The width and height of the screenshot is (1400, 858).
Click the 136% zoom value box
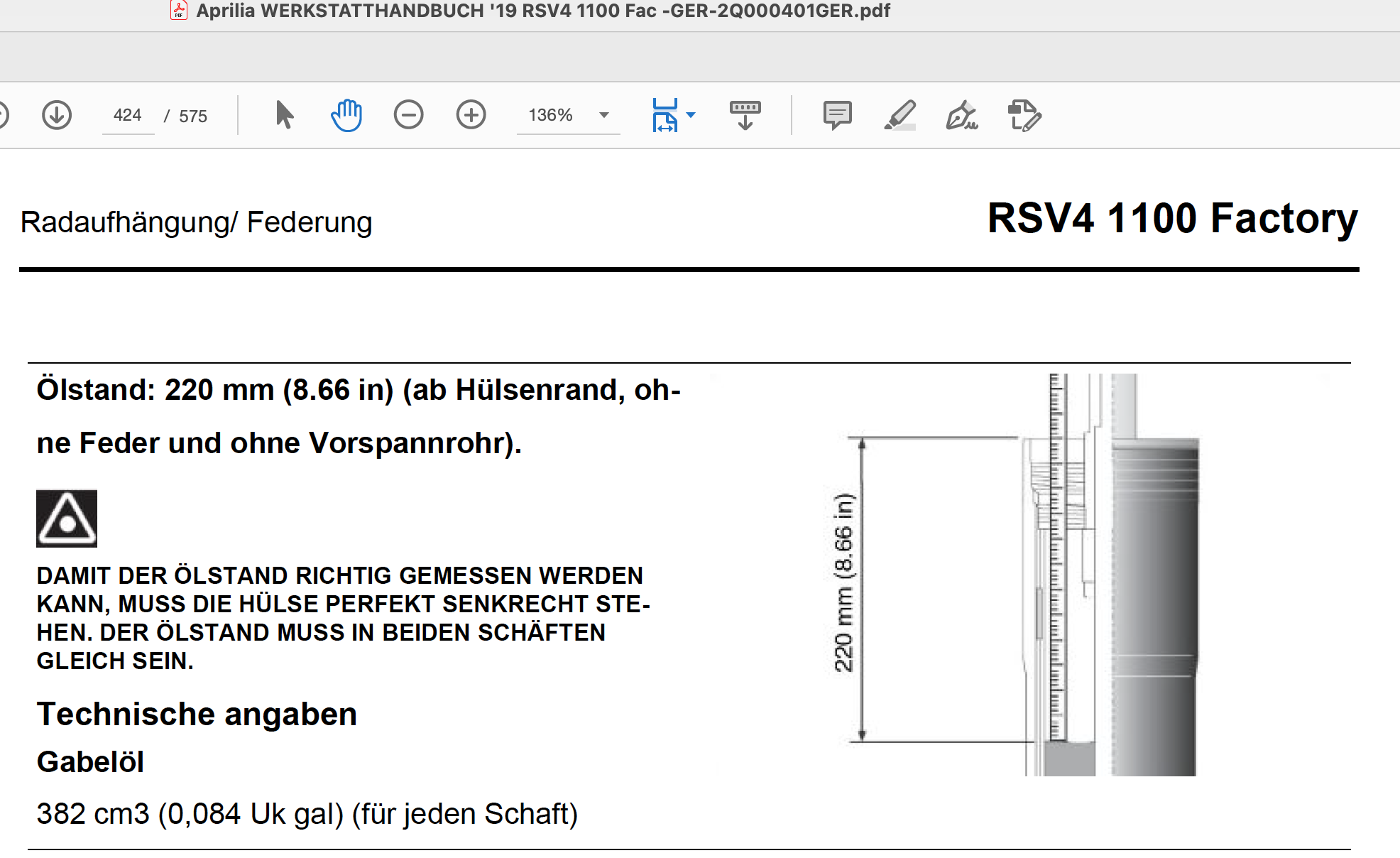pyautogui.click(x=551, y=115)
